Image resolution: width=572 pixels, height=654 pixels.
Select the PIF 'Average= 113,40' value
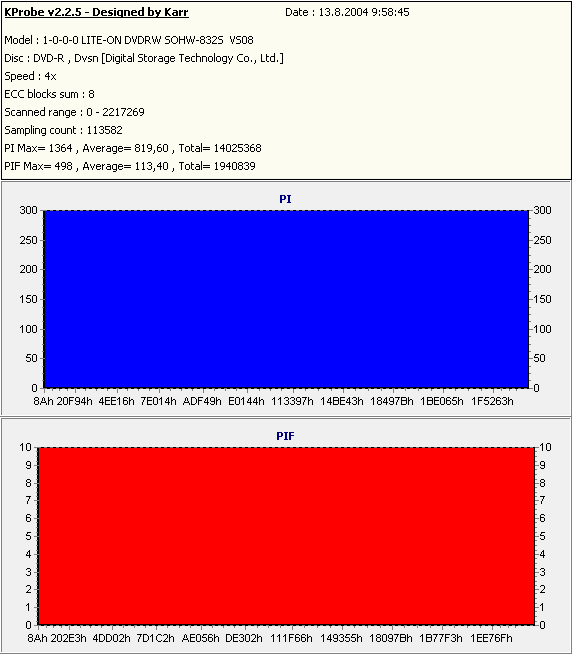click(x=126, y=166)
